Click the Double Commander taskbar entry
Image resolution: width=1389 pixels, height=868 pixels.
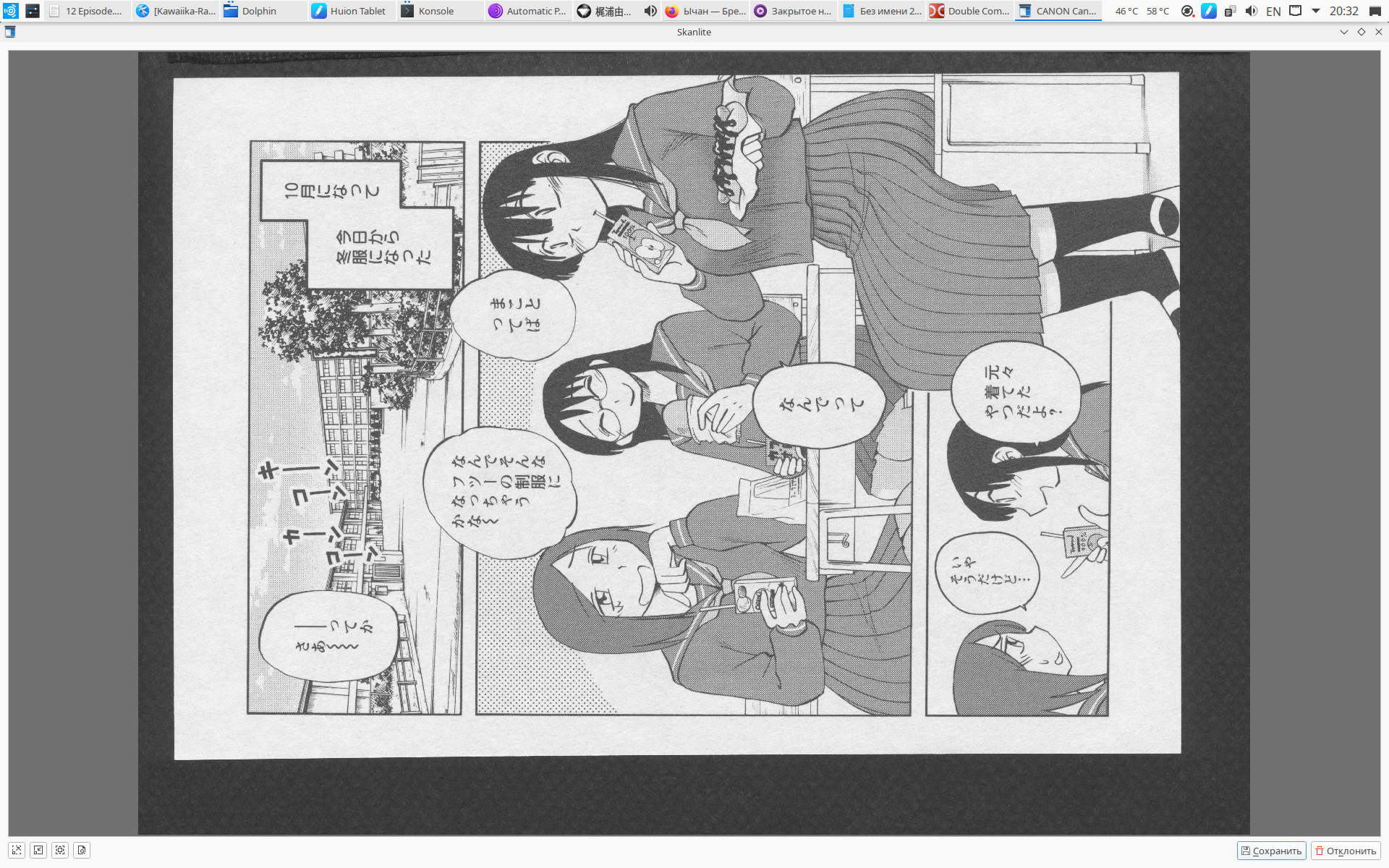coord(969,11)
